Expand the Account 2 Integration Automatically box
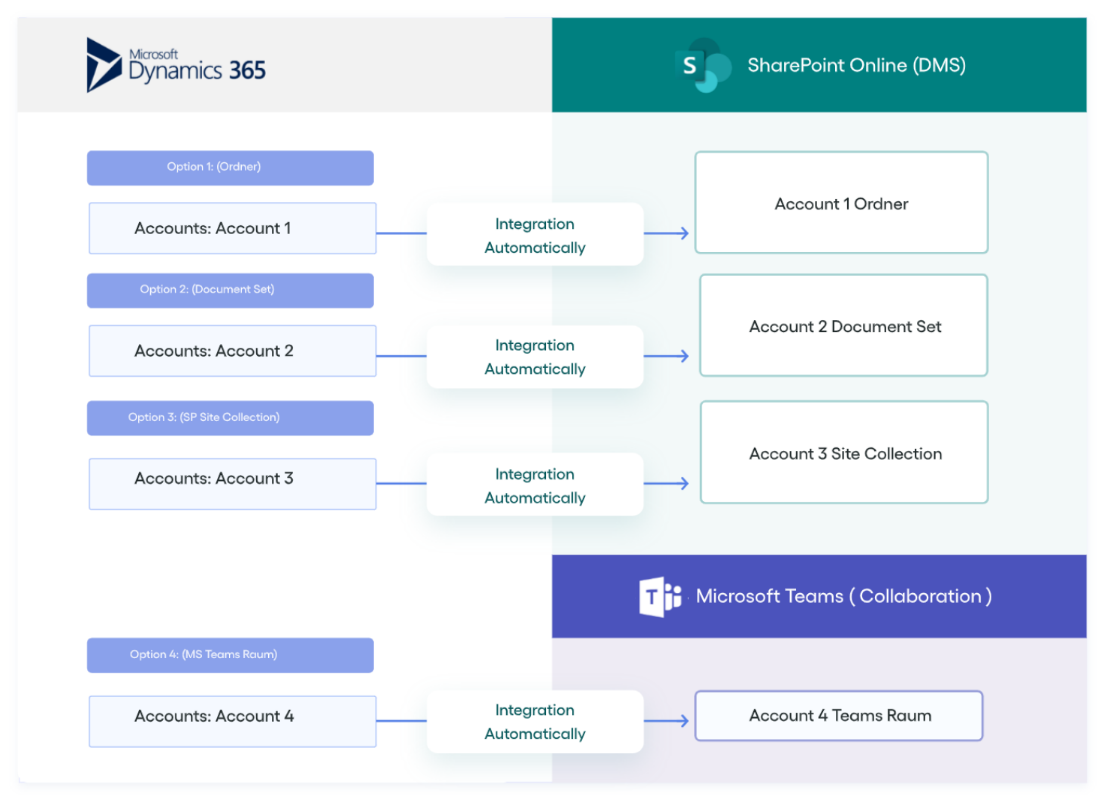 pos(535,356)
